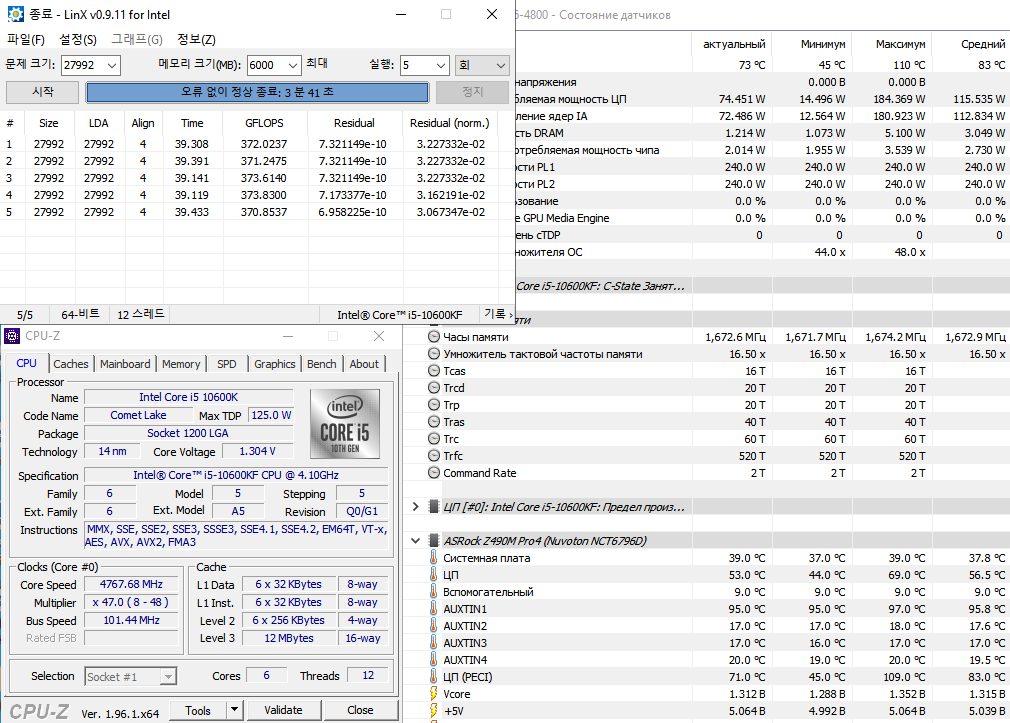Click the Time column header in LinX
Image resolution: width=1010 pixels, height=723 pixels.
point(192,123)
